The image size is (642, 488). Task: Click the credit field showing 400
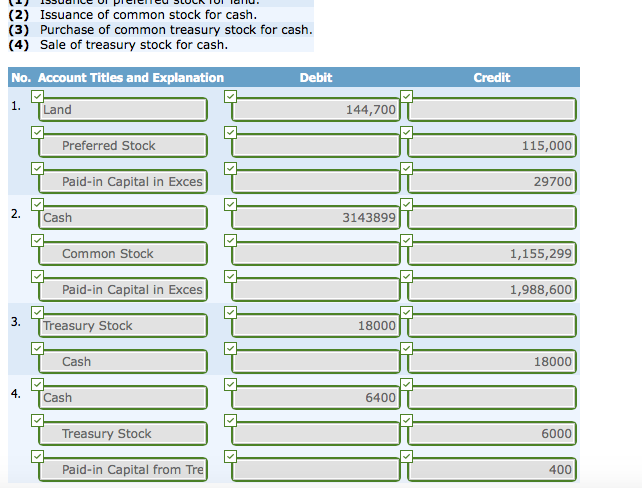(492, 470)
